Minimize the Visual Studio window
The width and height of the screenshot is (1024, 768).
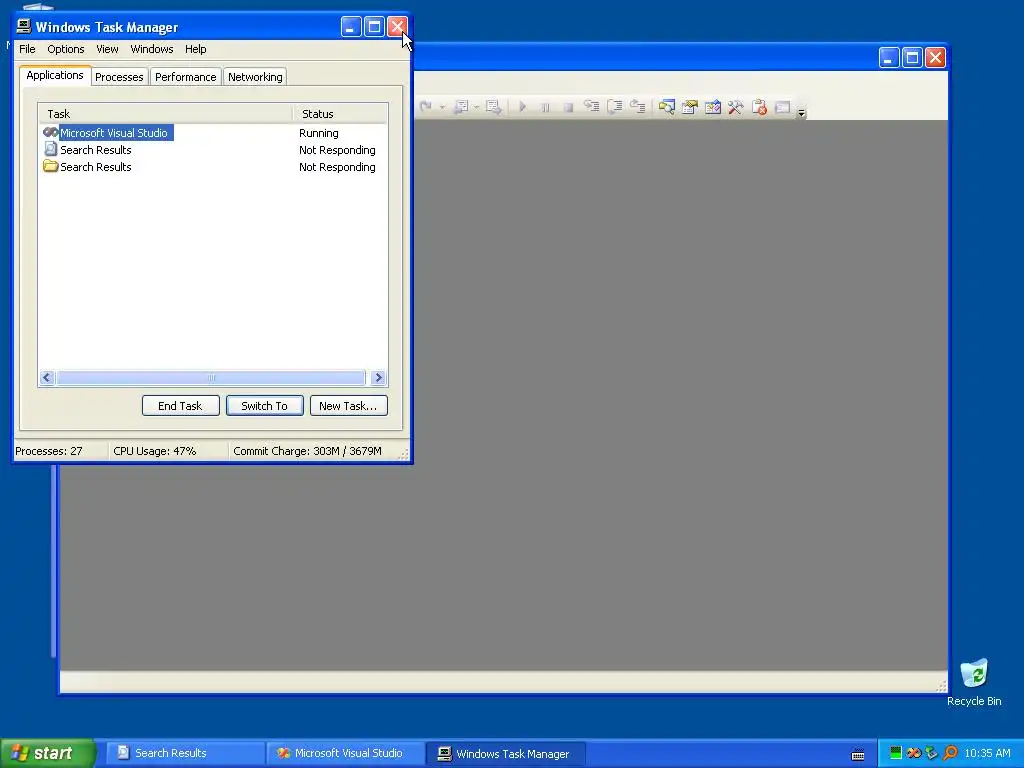pos(889,57)
